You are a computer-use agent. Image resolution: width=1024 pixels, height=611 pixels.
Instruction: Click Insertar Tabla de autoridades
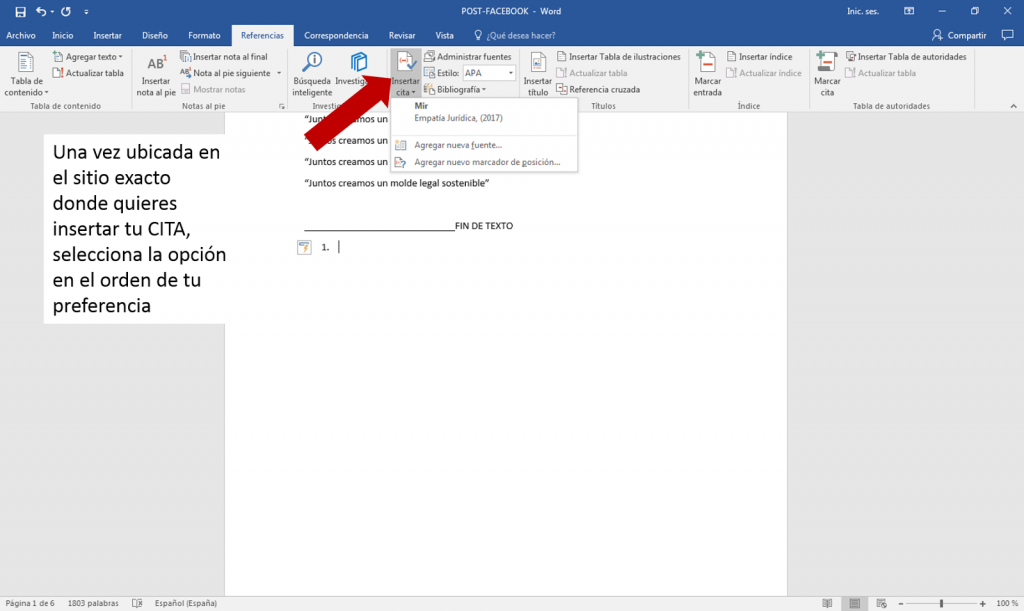(x=906, y=57)
